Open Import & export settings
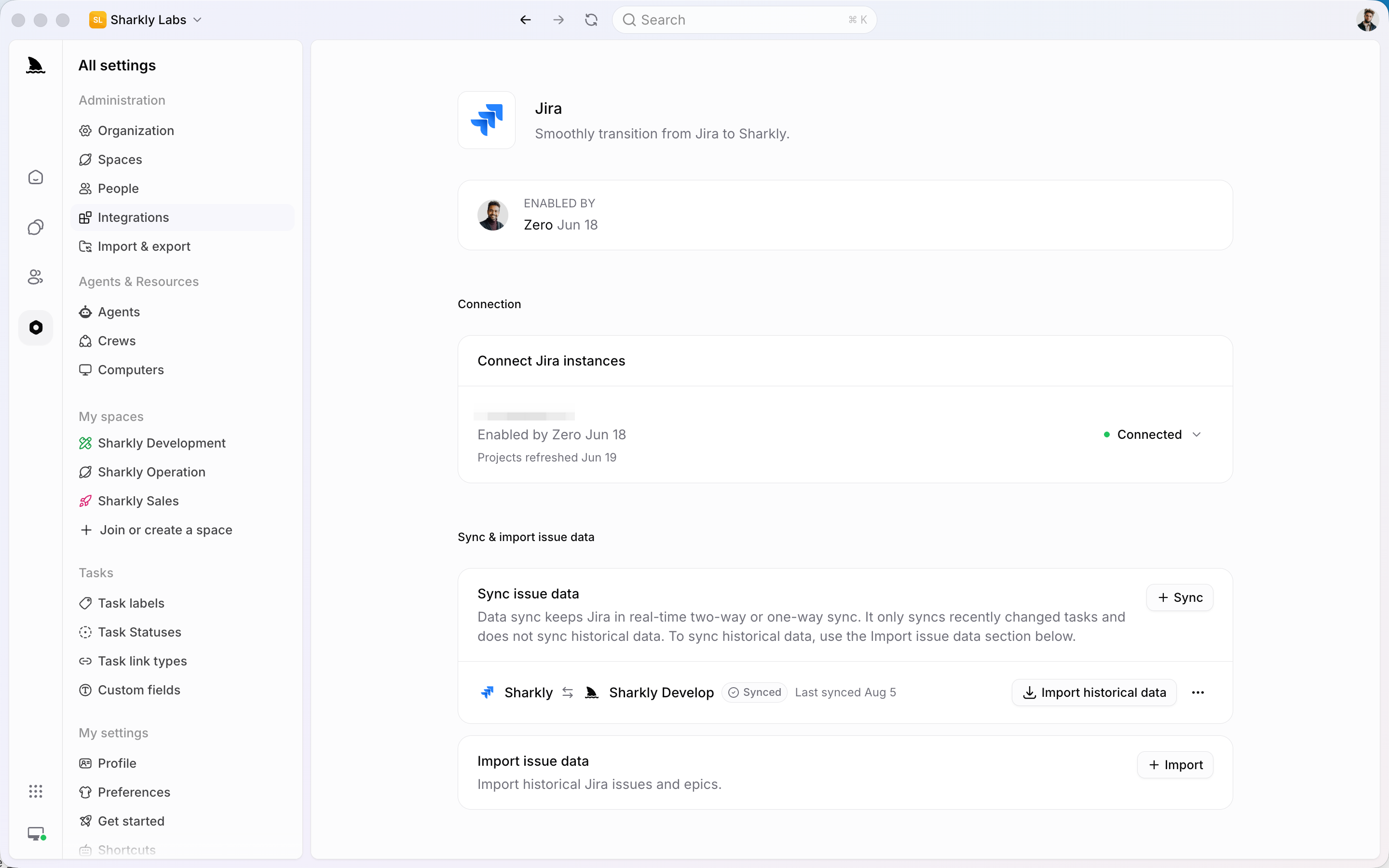This screenshot has height=868, width=1389. pyautogui.click(x=182, y=246)
